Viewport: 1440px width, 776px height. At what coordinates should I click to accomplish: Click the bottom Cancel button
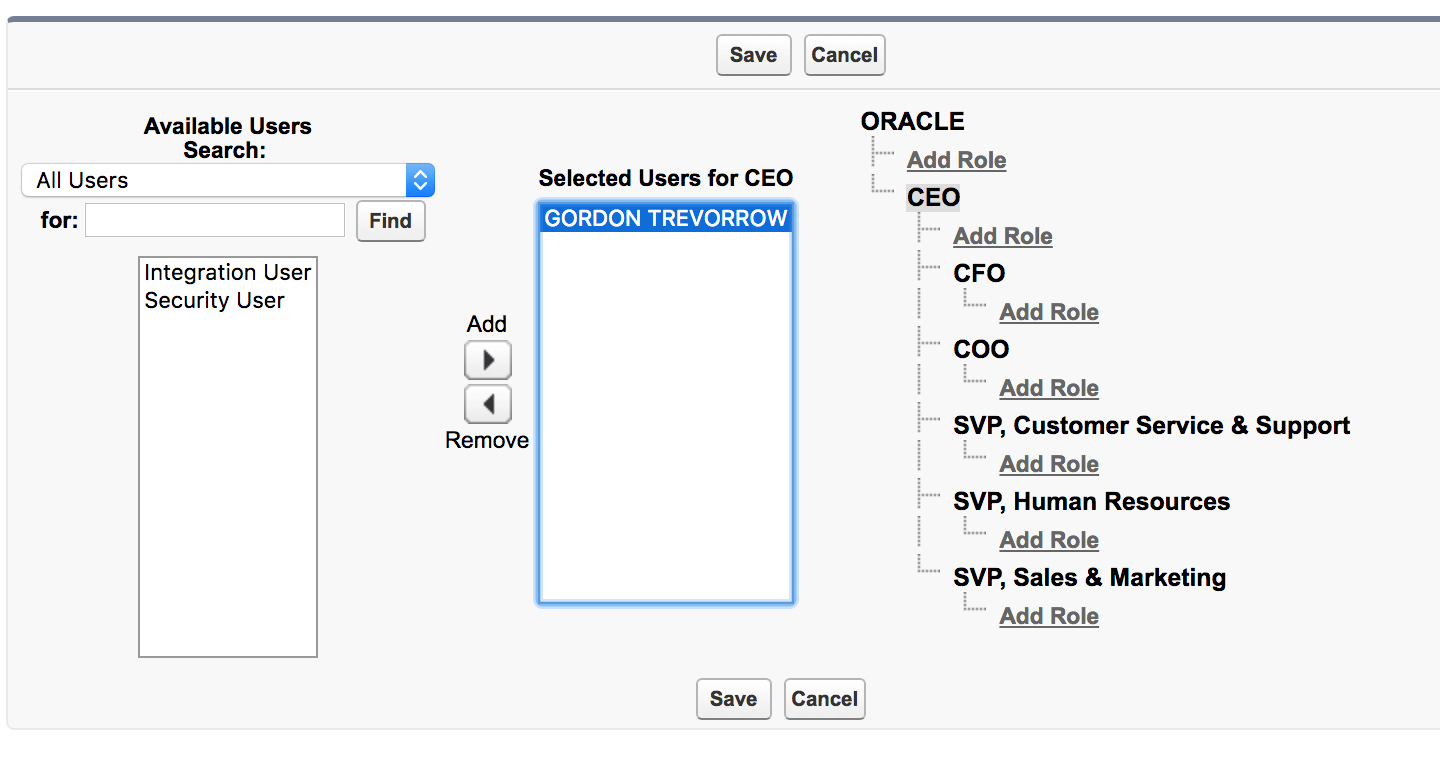pos(824,699)
